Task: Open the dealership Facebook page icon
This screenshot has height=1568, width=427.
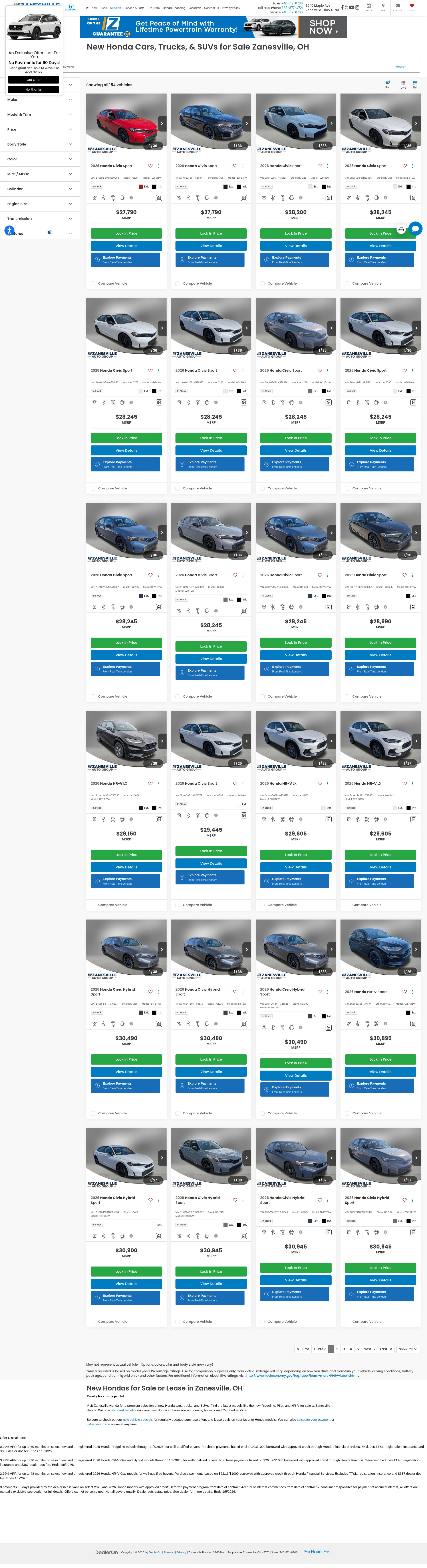Action: 342,7
